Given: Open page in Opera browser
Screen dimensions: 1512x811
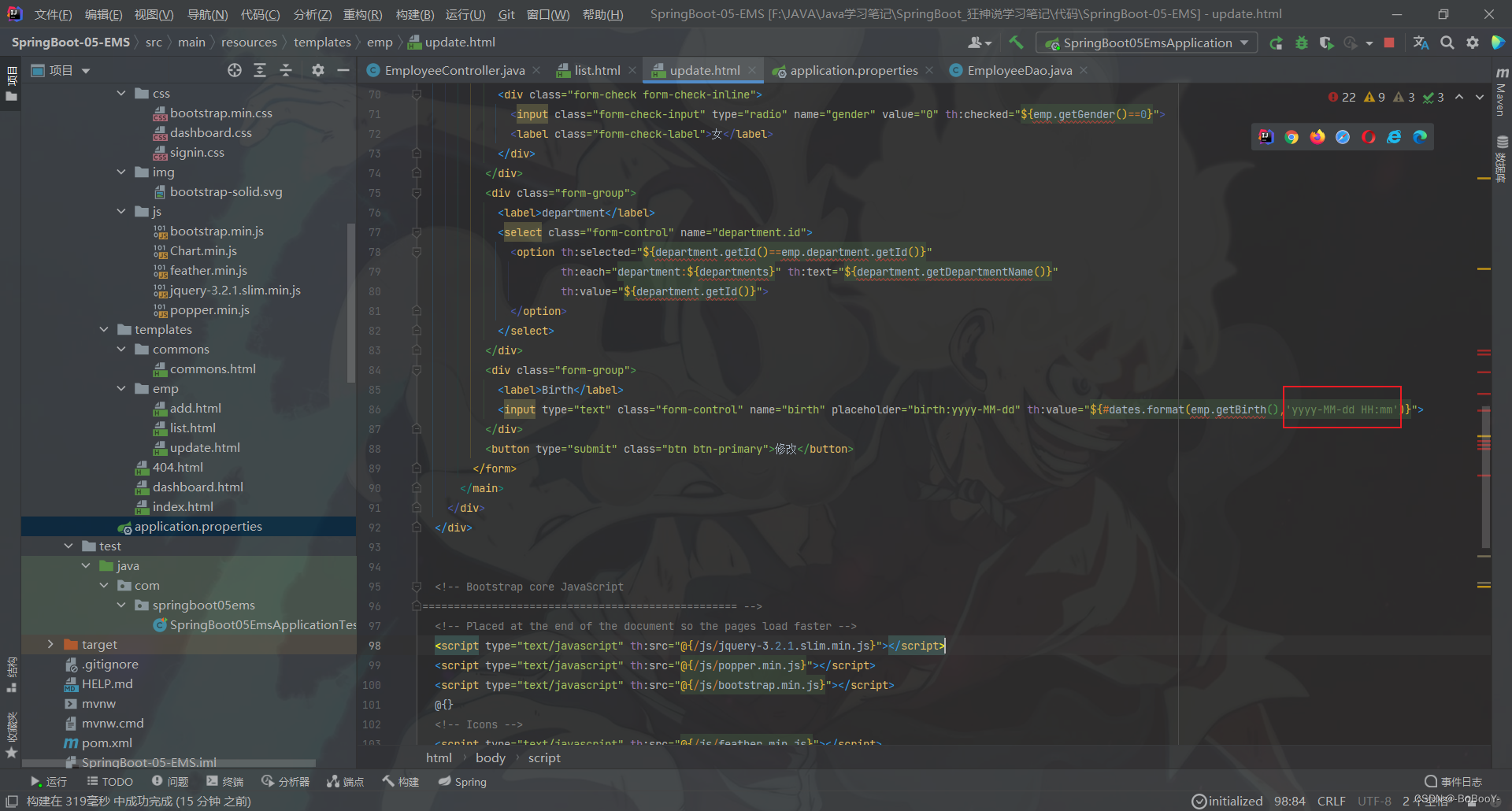Looking at the screenshot, I should tap(1369, 137).
